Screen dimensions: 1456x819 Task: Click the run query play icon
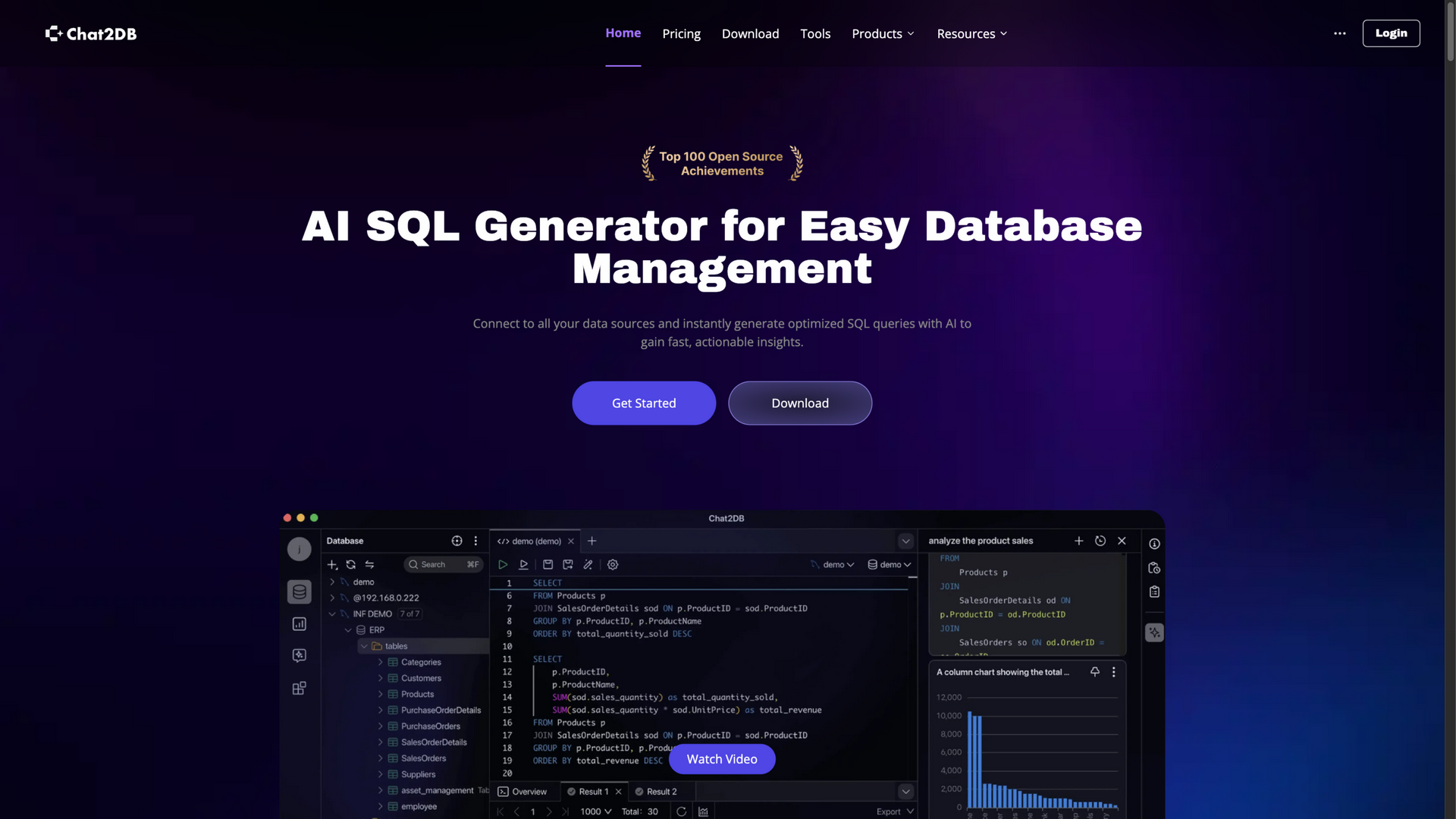coord(502,565)
